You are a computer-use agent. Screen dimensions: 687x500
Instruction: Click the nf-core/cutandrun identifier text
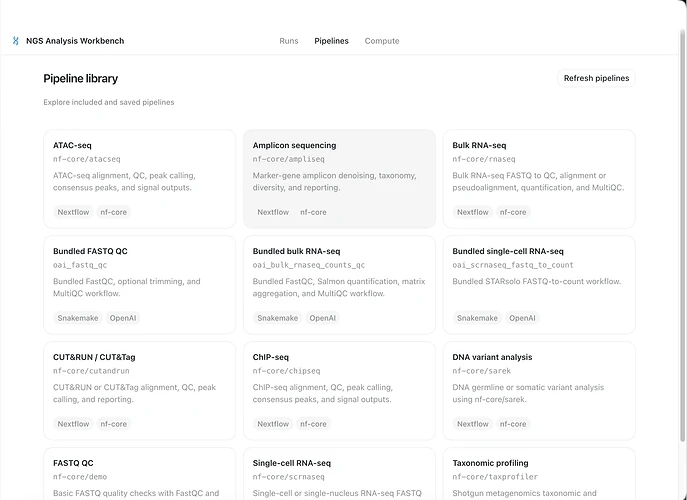click(91, 371)
